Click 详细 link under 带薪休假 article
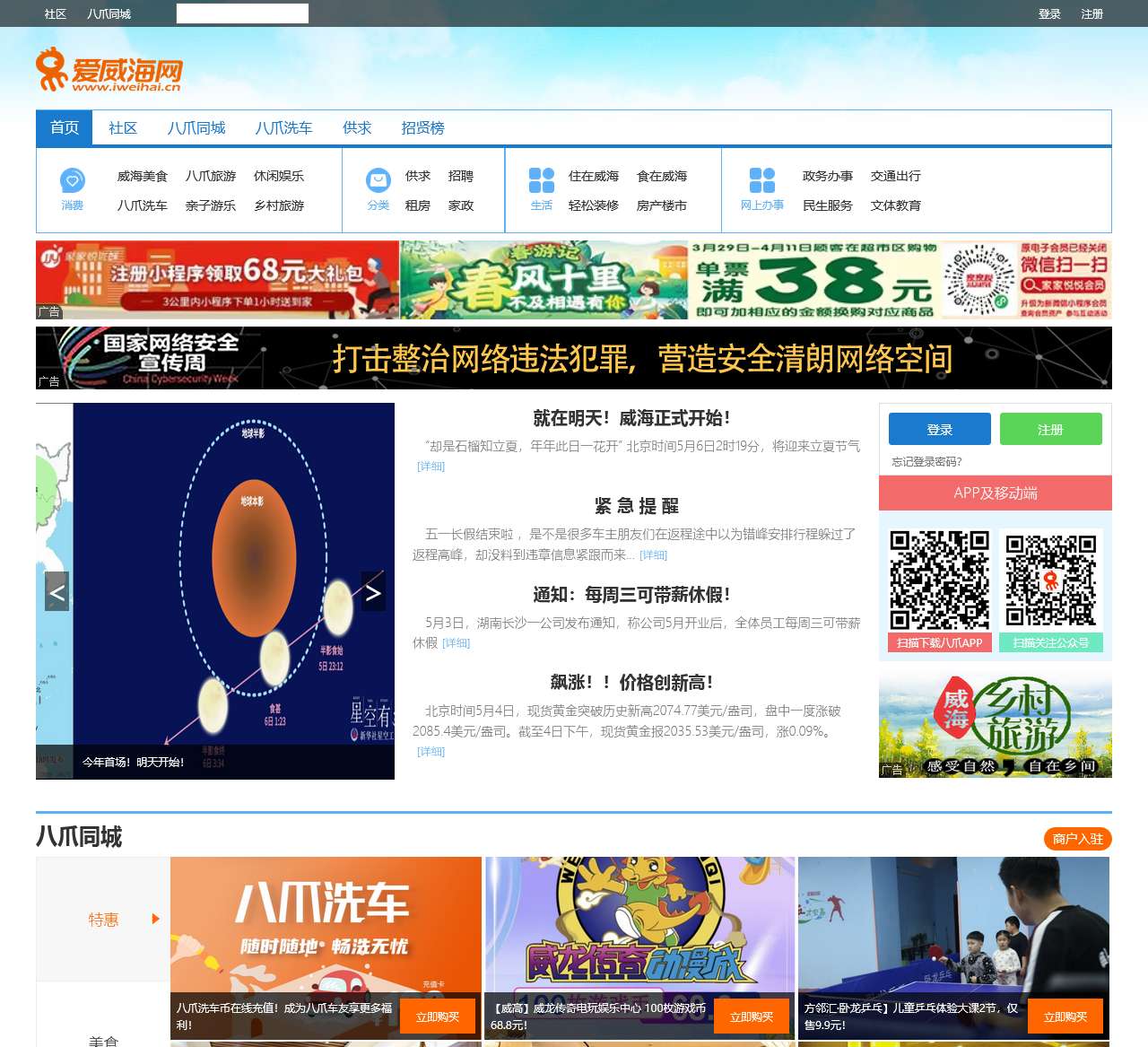 (x=457, y=643)
